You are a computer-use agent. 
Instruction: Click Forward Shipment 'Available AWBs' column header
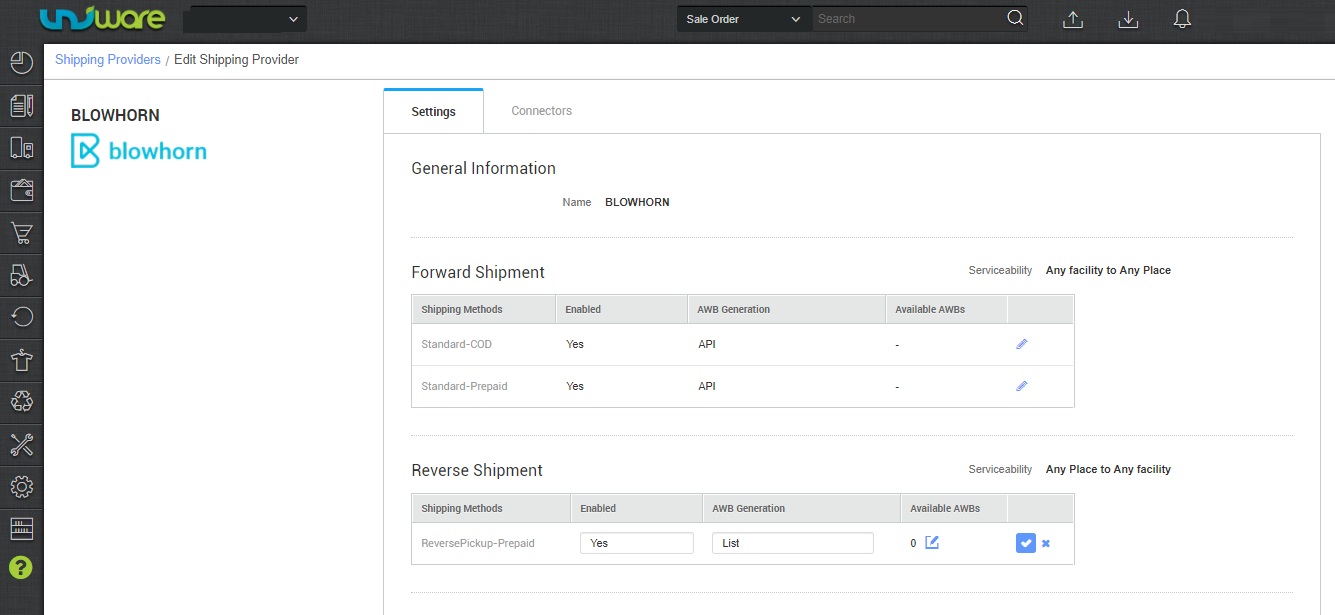[x=930, y=309]
